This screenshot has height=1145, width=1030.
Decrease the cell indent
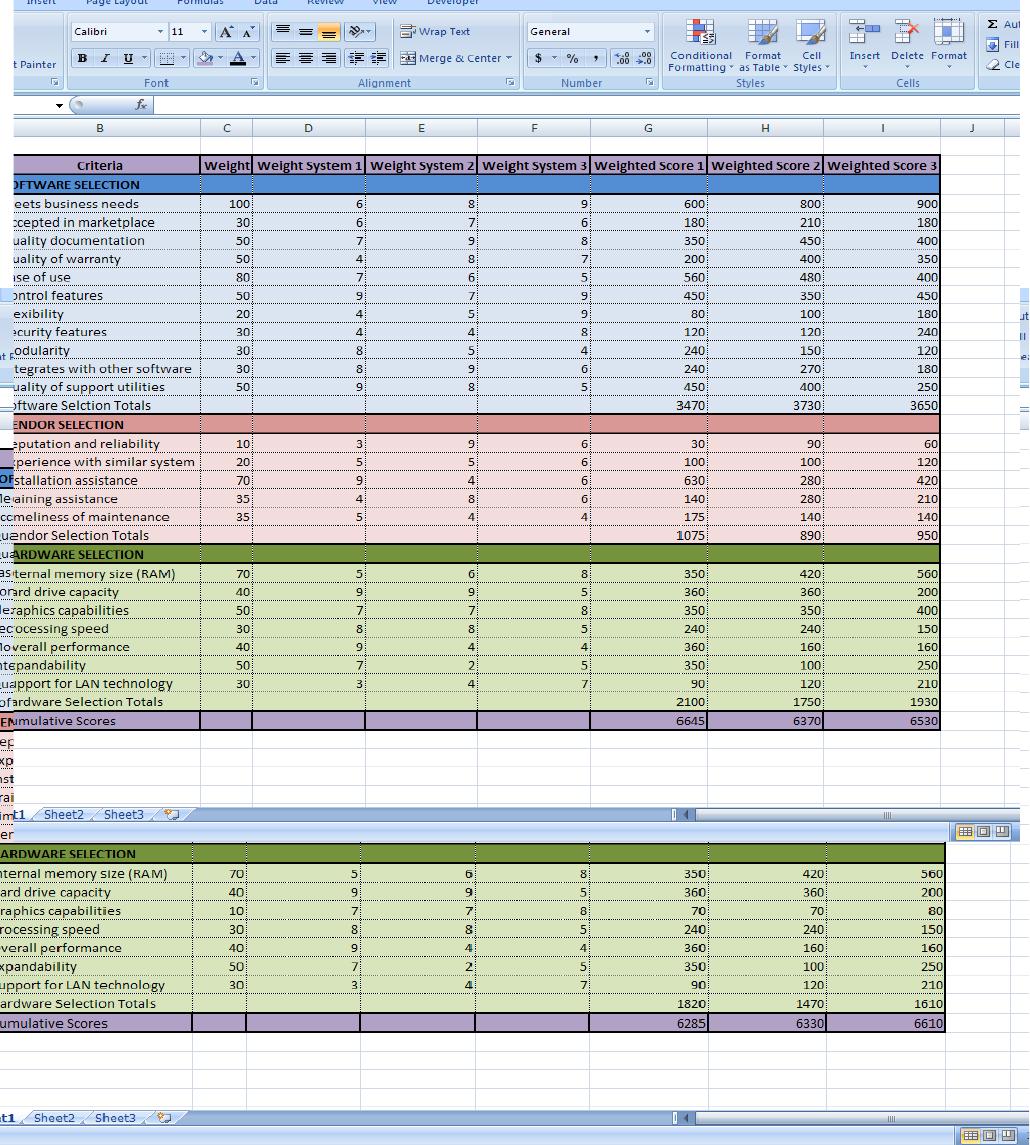tap(356, 58)
